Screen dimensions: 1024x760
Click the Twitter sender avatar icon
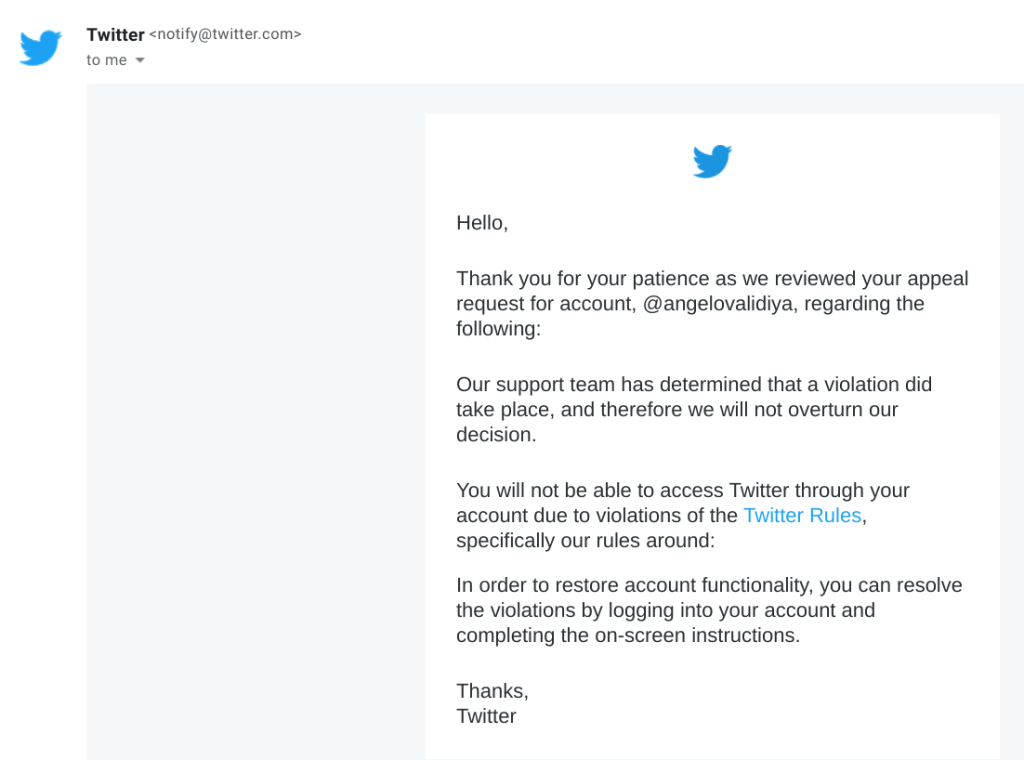(41, 47)
